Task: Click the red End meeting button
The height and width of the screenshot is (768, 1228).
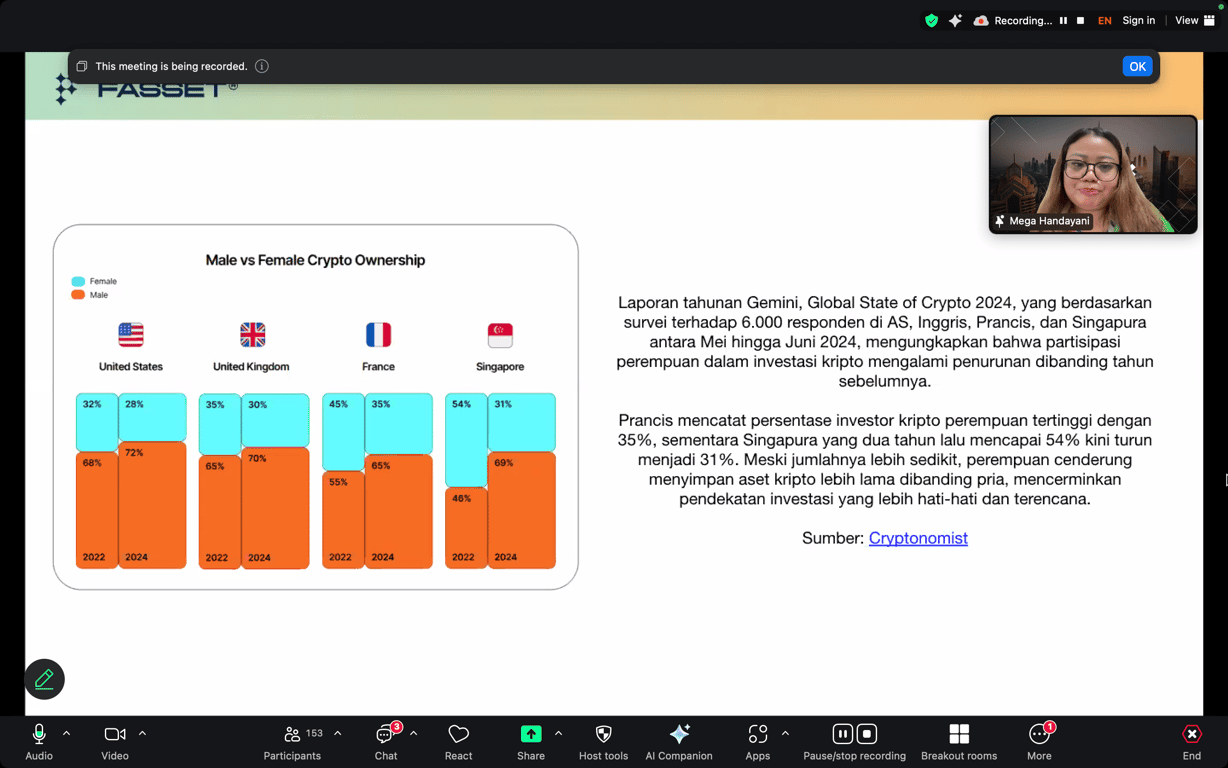Action: [x=1192, y=742]
